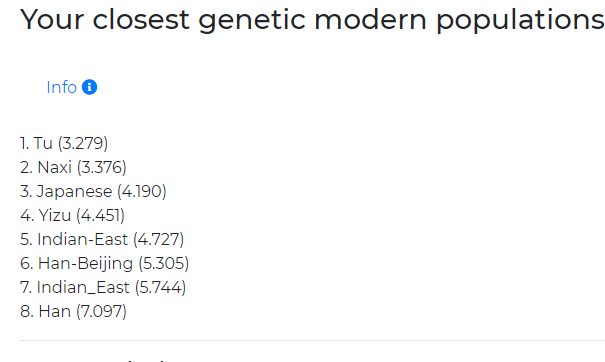Click the 5.744 distance value
Image resolution: width=605 pixels, height=362 pixels.
point(161,288)
